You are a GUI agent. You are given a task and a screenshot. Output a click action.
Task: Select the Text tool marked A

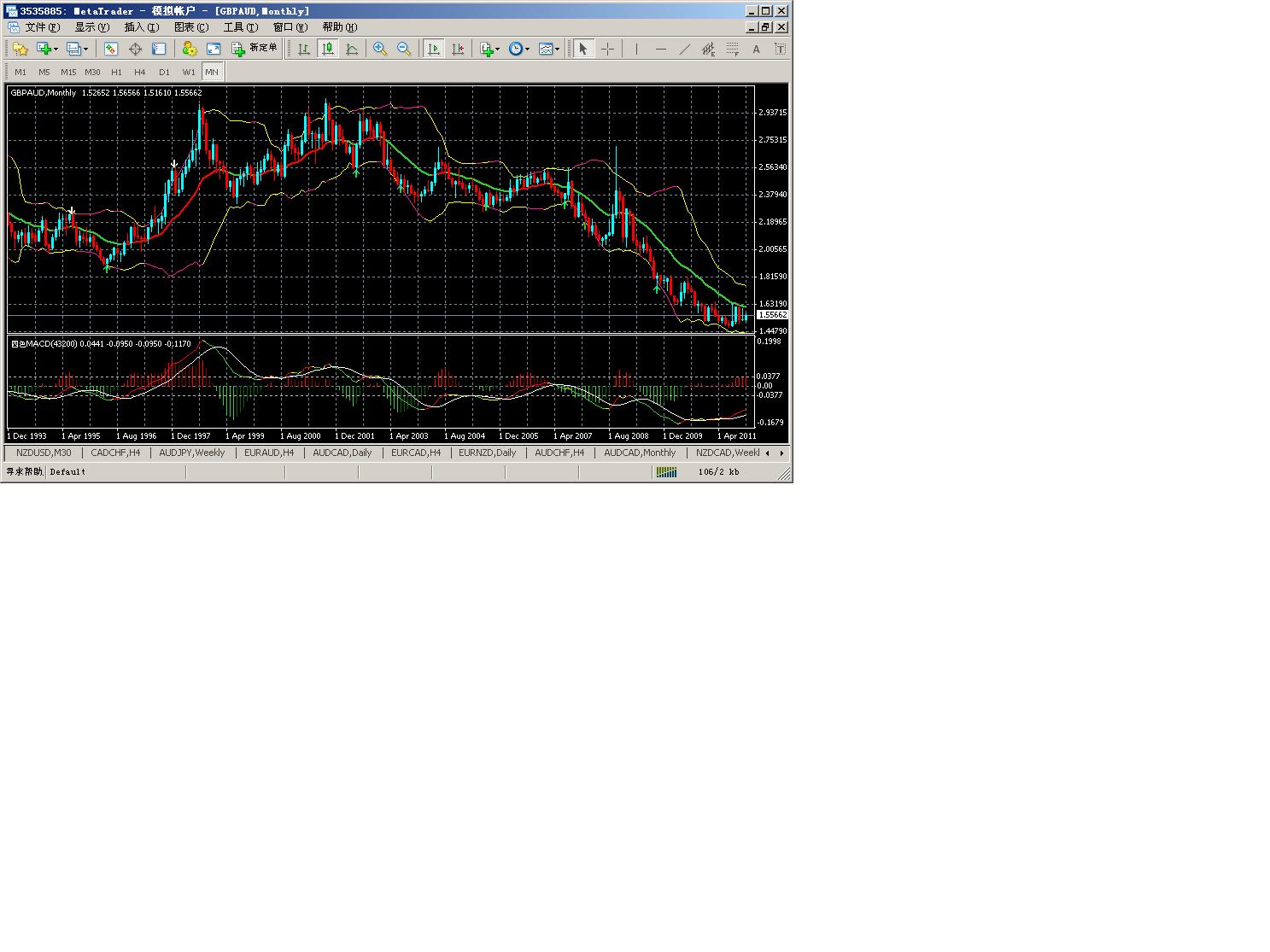pyautogui.click(x=756, y=50)
